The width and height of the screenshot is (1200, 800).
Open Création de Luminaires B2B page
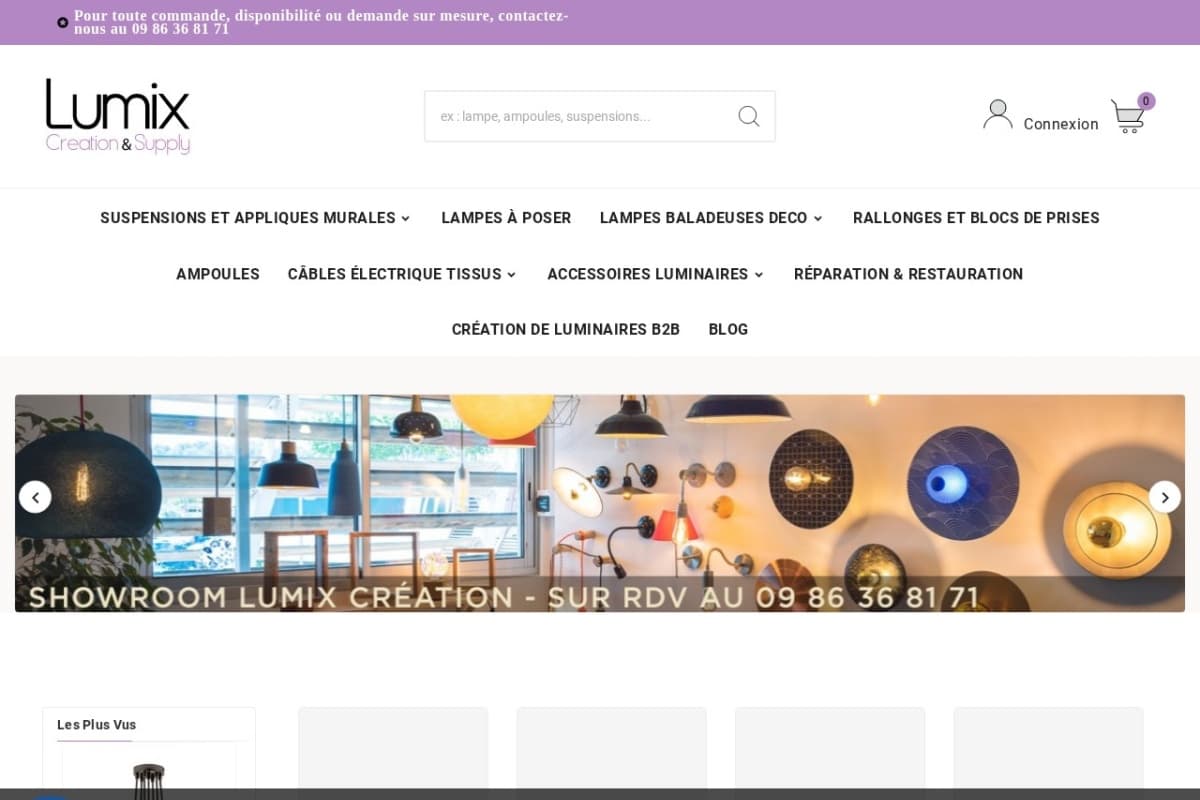[566, 329]
